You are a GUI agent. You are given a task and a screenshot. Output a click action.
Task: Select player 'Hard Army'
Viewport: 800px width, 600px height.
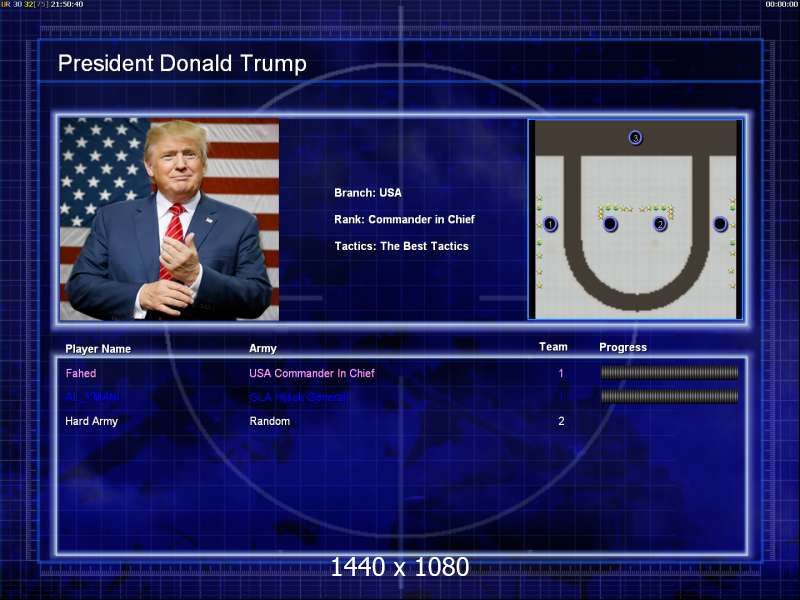91,421
